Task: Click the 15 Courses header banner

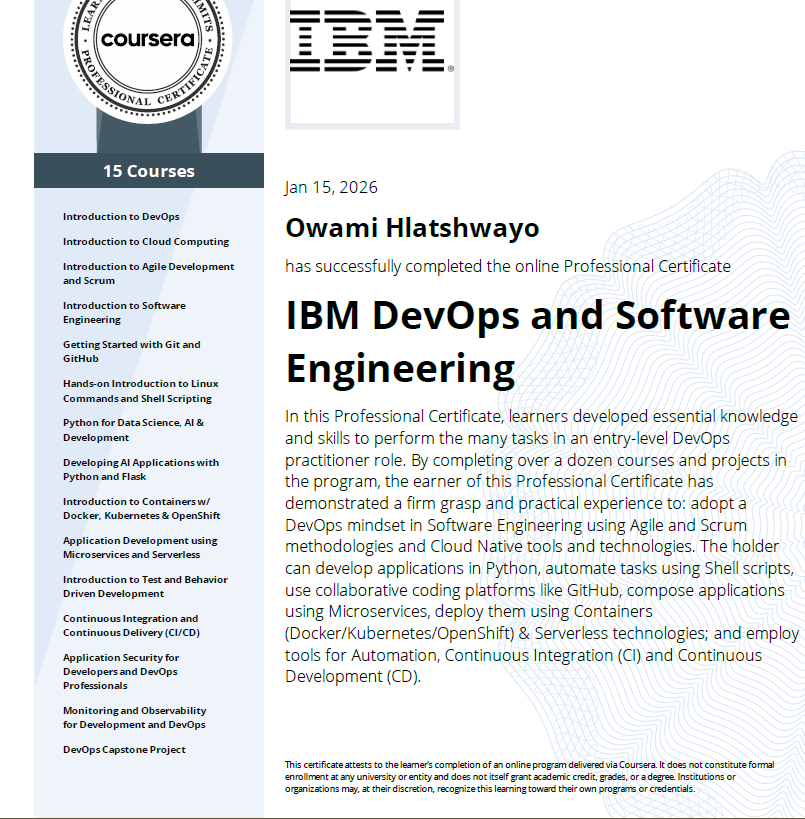Action: pos(149,171)
